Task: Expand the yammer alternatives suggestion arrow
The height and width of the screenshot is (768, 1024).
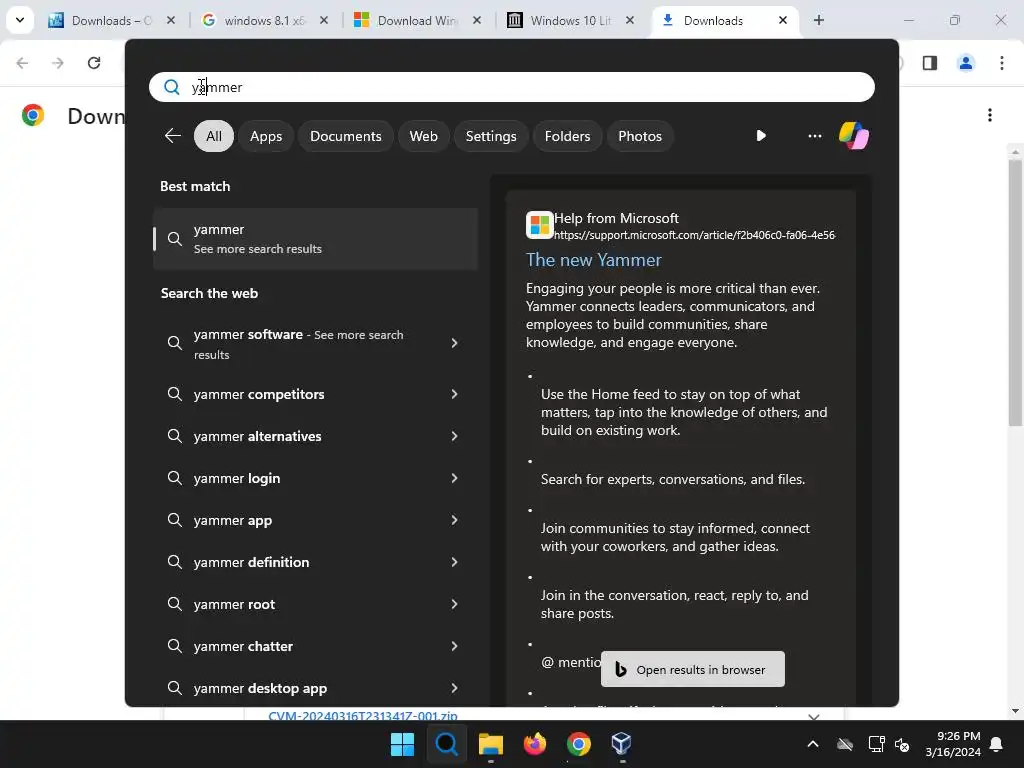Action: 455,436
